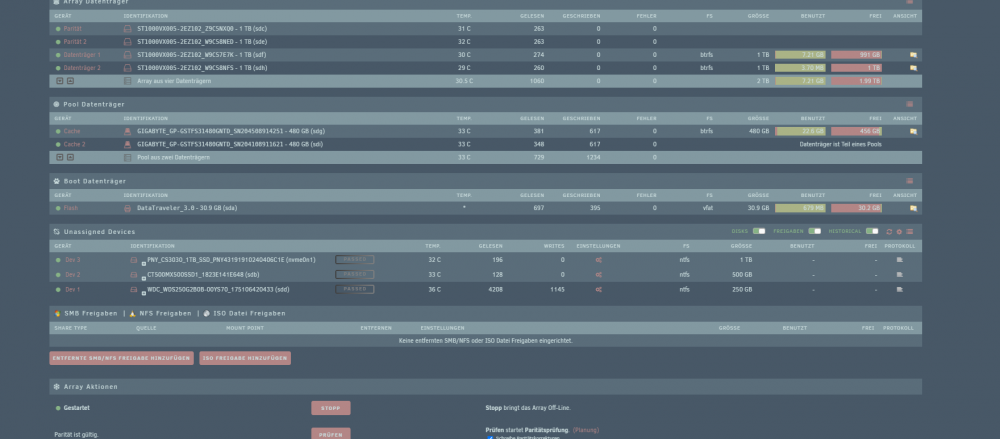Click PASSED SMART status for Dev 2
Viewport: 1000px width, 439px height.
[355, 274]
